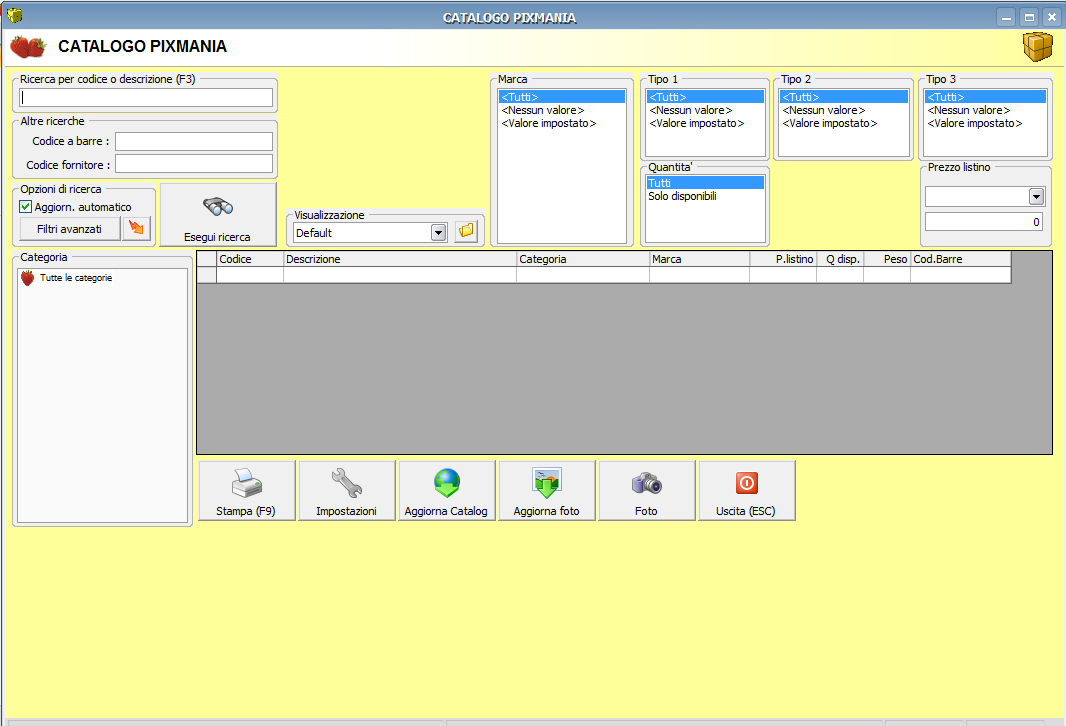
Task: Select <Valore impostato> in the Tipo 2 list
Action: pos(843,123)
